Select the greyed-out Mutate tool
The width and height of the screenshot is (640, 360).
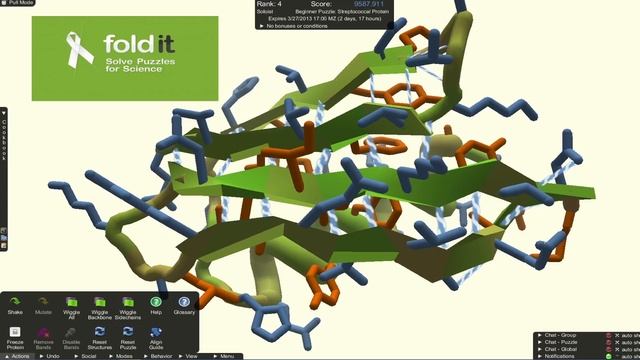click(x=43, y=306)
